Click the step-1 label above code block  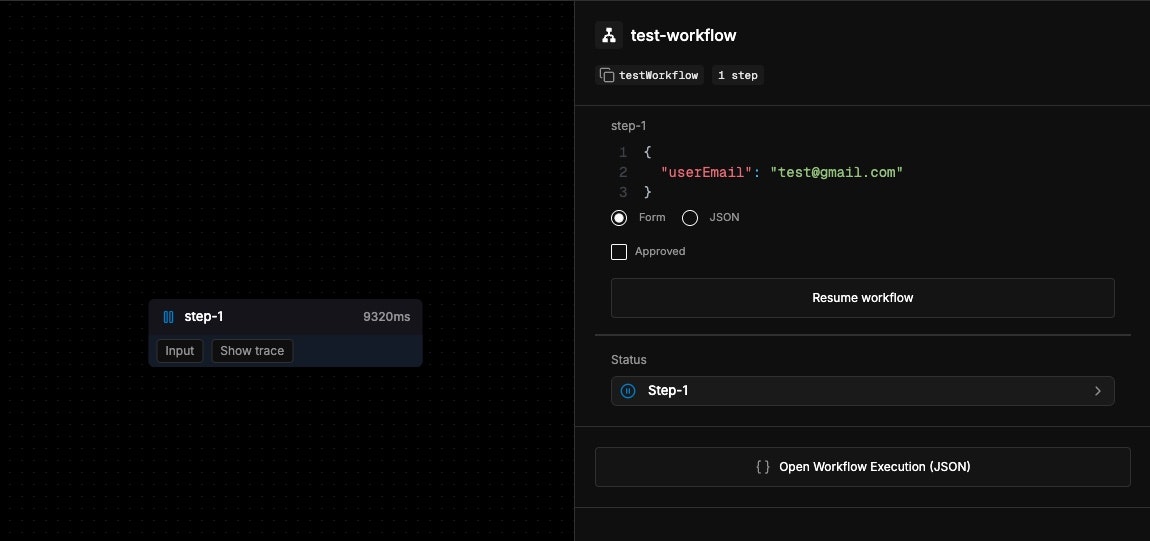tap(629, 126)
